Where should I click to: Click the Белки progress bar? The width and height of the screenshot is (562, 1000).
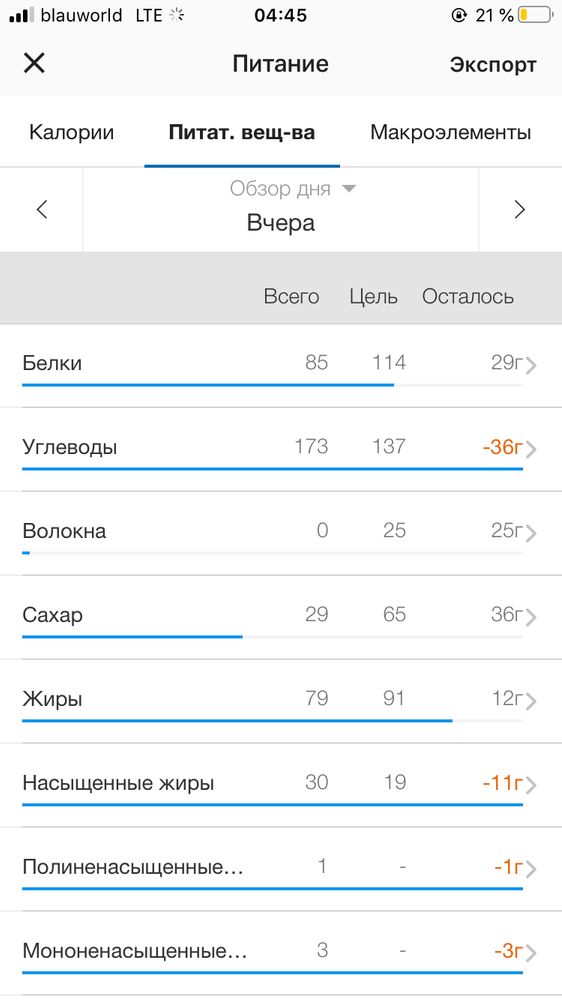pos(272,385)
